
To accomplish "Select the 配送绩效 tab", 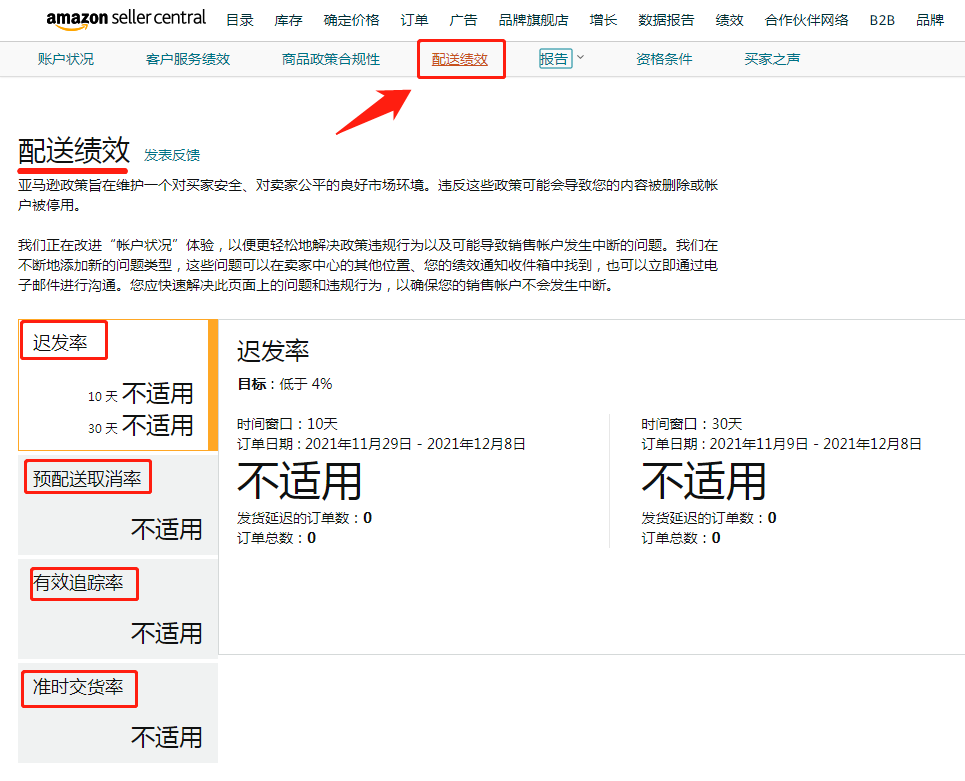I will tap(461, 59).
